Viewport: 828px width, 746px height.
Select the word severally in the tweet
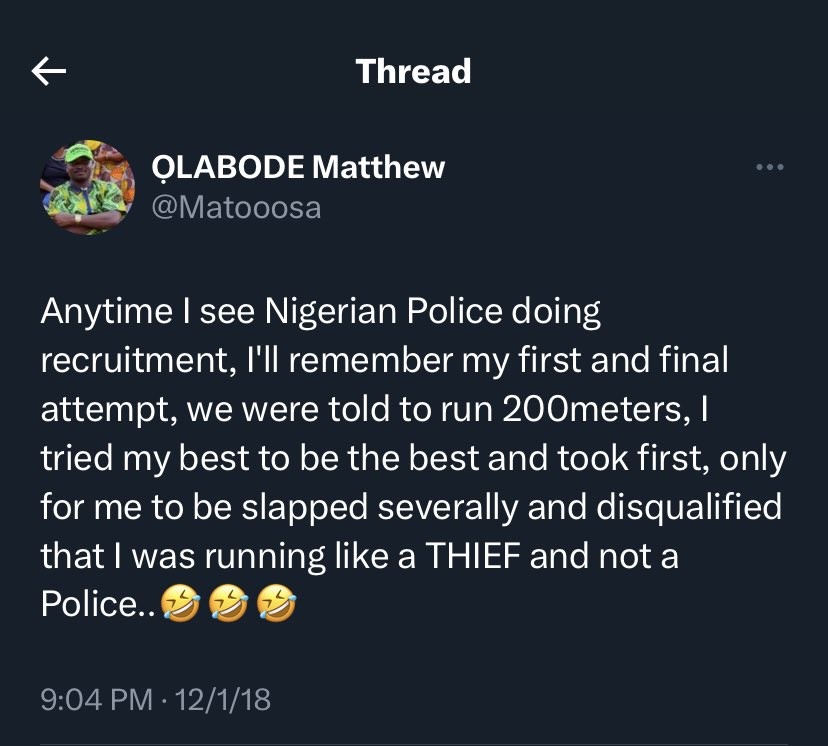[x=448, y=507]
